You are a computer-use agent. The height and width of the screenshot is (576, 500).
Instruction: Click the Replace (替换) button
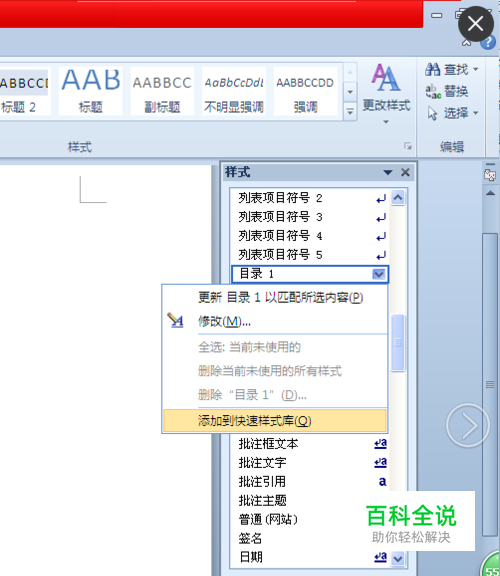(447, 91)
